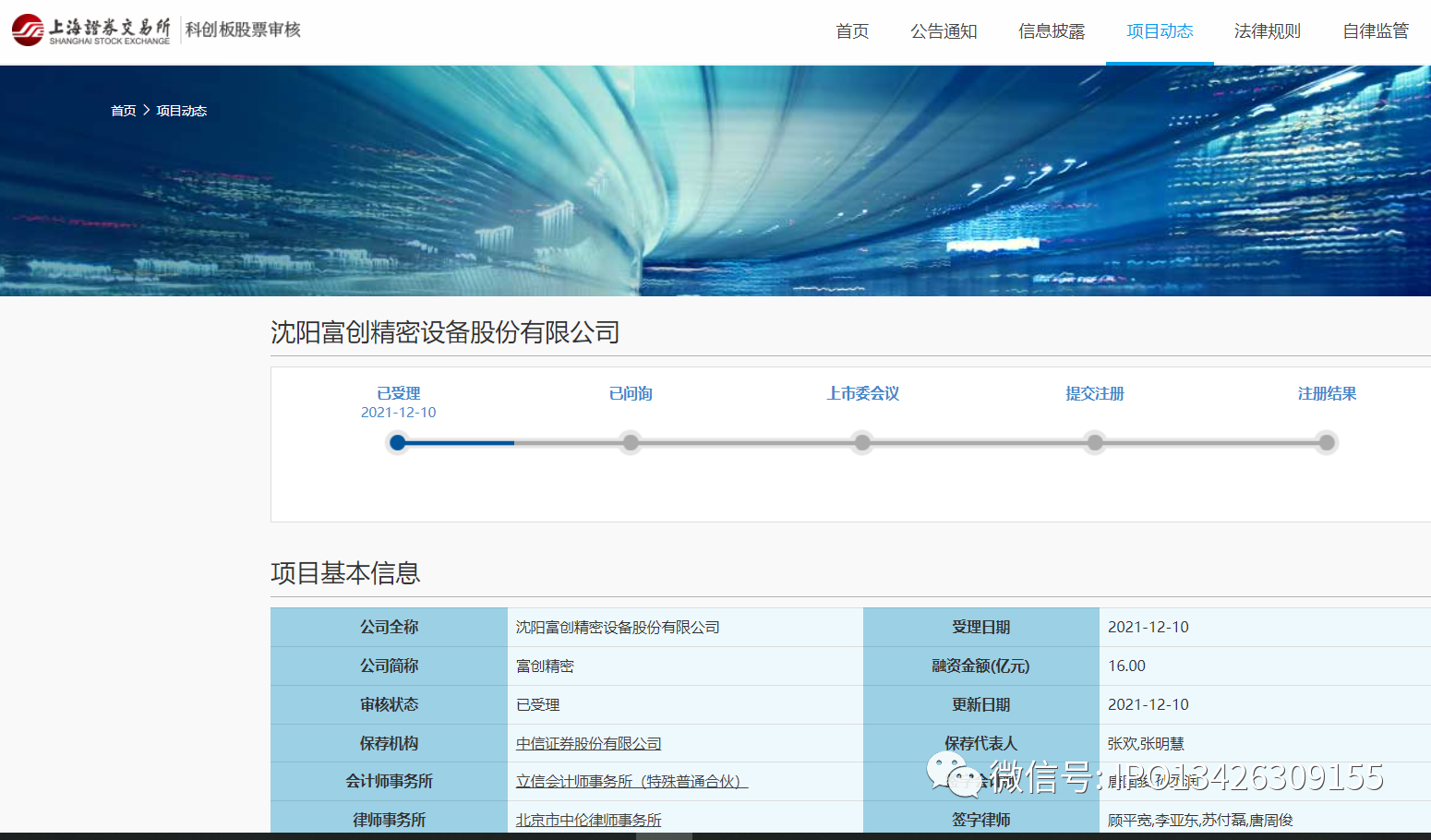Click the 融资金额(亿元) label cell
1431x840 pixels.
pos(980,666)
